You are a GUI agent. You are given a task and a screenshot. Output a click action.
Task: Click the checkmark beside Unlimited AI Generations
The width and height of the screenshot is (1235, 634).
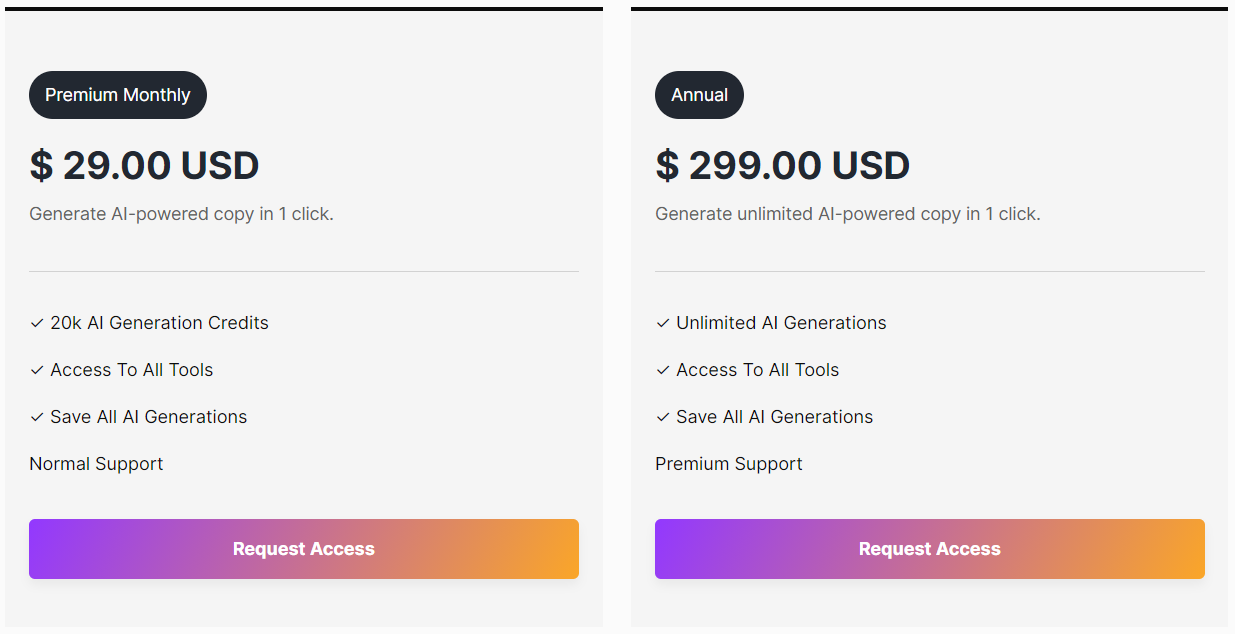[x=663, y=323]
